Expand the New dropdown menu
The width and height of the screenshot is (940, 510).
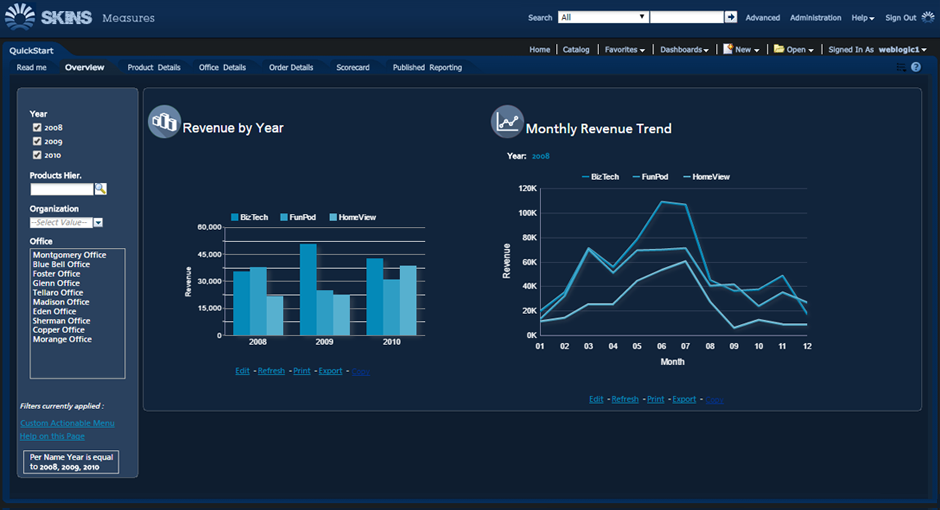[747, 50]
